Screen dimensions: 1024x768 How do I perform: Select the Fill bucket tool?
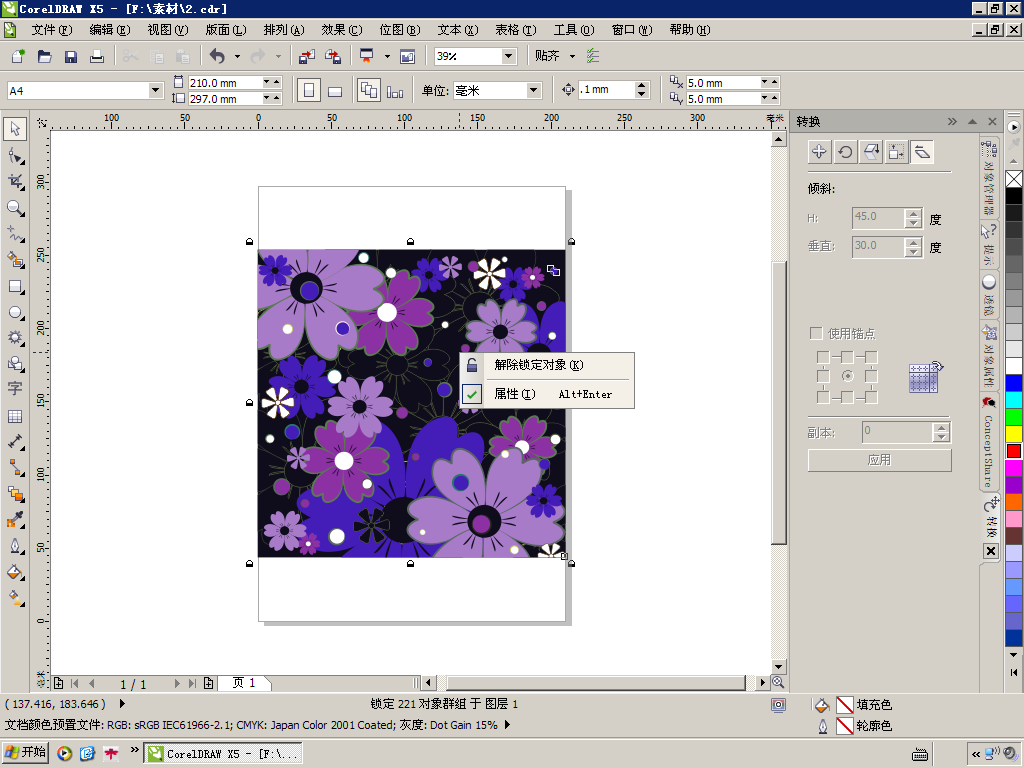click(x=15, y=573)
